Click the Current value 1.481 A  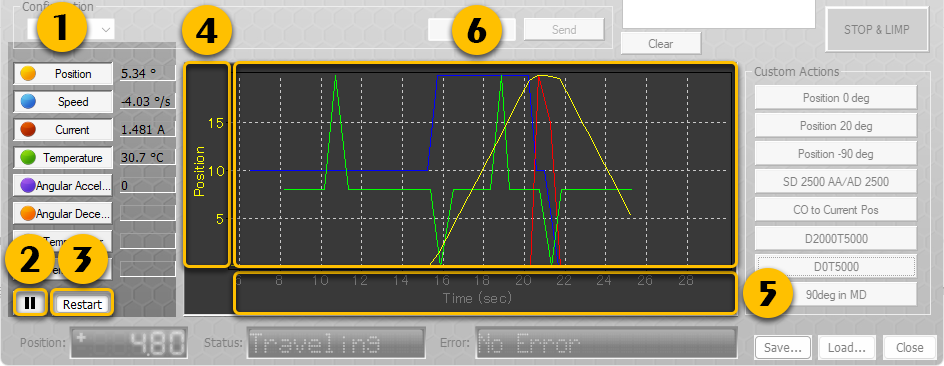[148, 130]
